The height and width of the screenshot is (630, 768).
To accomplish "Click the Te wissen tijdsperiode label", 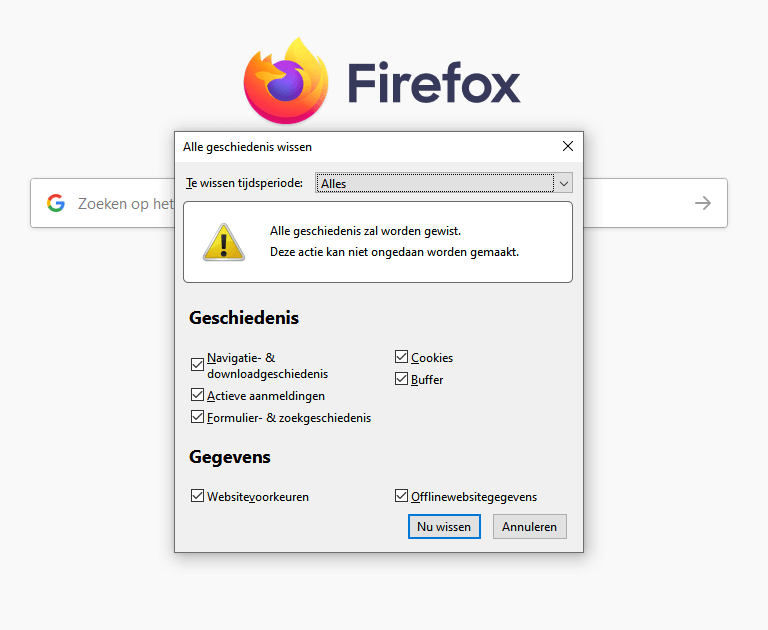I will (x=244, y=183).
